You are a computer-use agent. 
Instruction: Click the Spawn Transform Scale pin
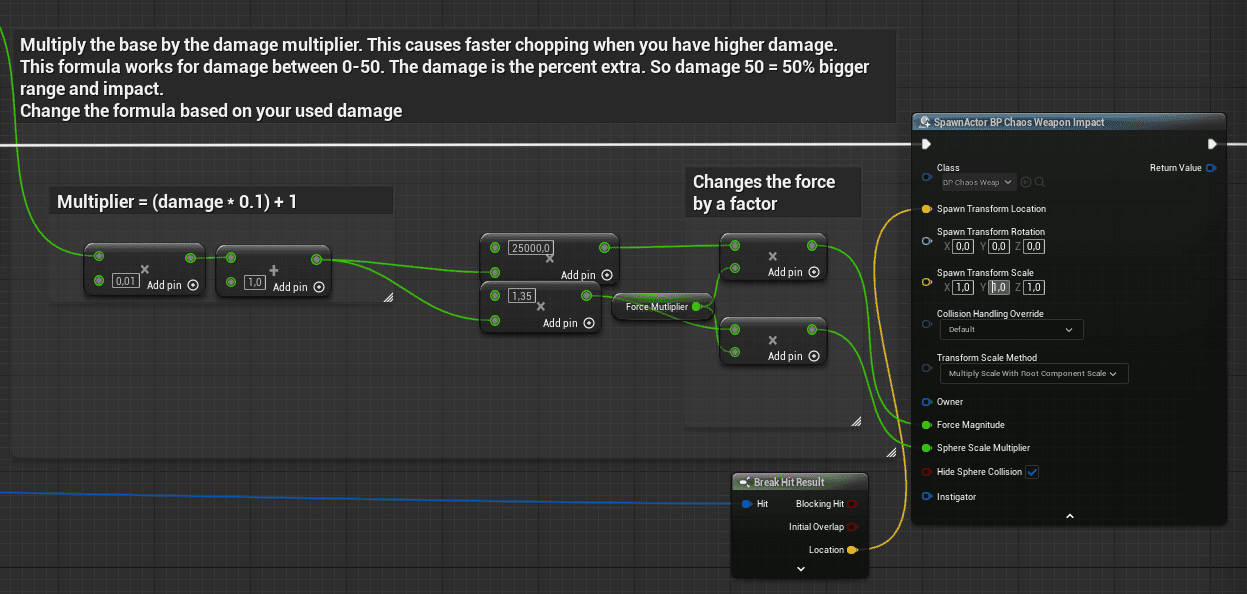[926, 282]
